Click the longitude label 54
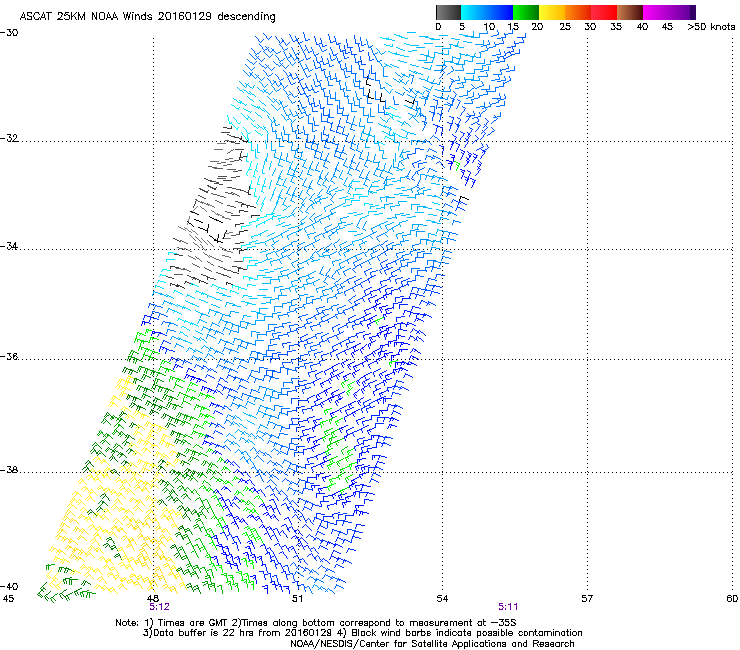740x650 pixels. 442,599
